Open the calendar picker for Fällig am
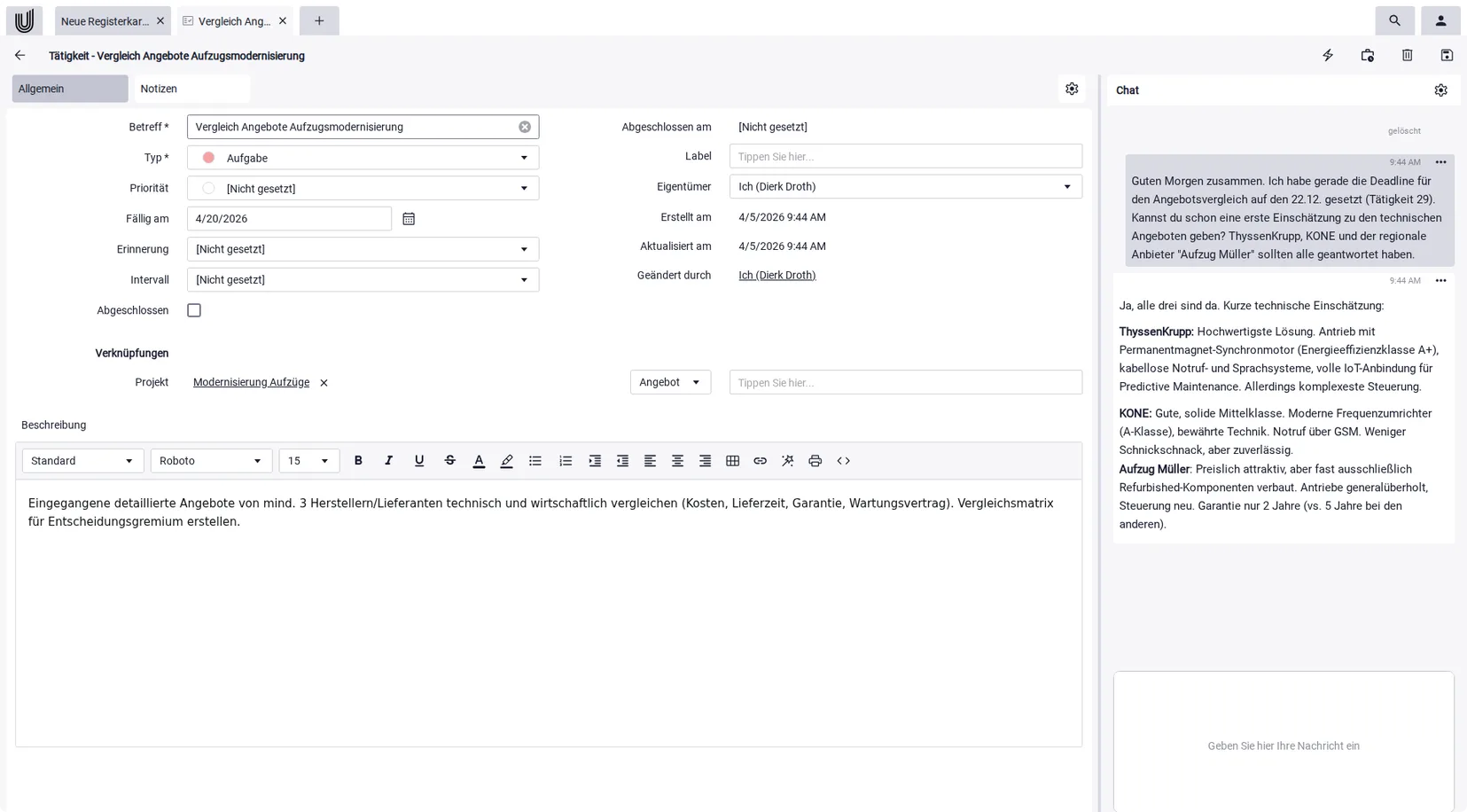 point(409,219)
